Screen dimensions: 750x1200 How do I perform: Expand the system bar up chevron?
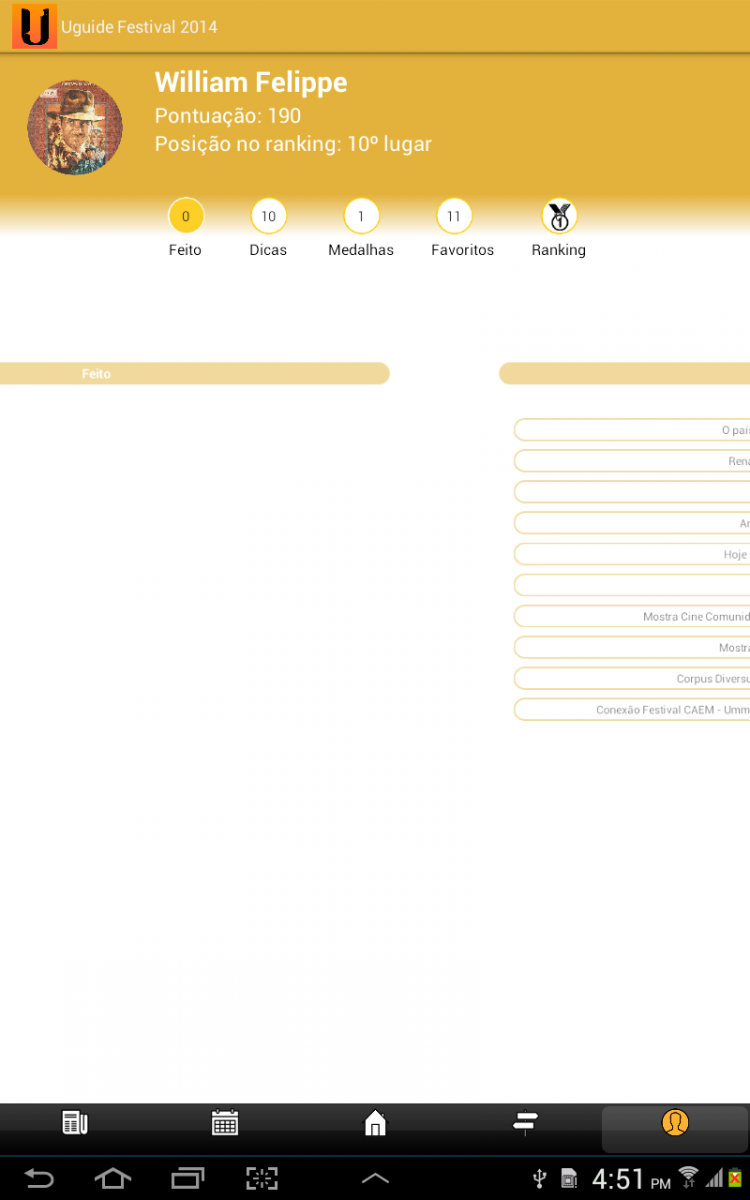375,1178
